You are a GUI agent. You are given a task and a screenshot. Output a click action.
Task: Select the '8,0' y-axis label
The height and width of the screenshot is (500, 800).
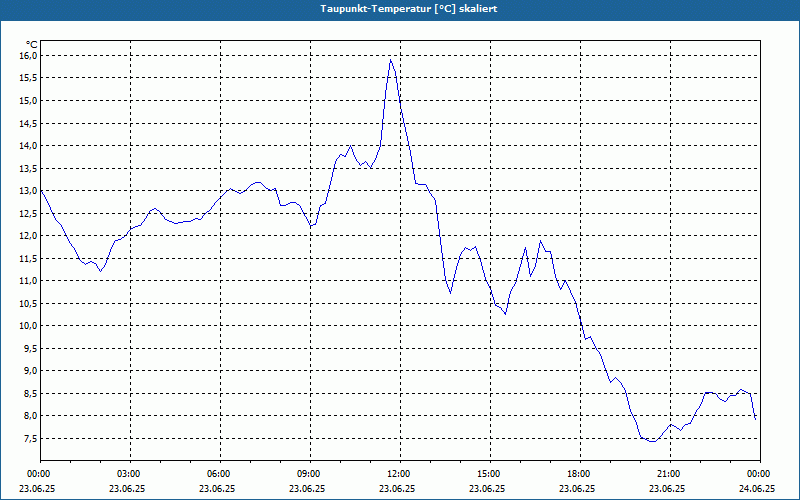click(x=30, y=416)
